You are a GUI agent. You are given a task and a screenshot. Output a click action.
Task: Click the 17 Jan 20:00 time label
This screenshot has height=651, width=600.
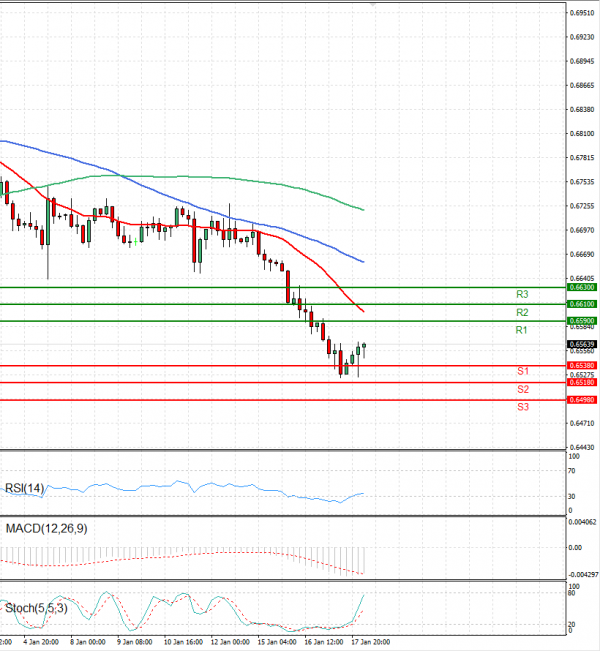pyautogui.click(x=371, y=643)
